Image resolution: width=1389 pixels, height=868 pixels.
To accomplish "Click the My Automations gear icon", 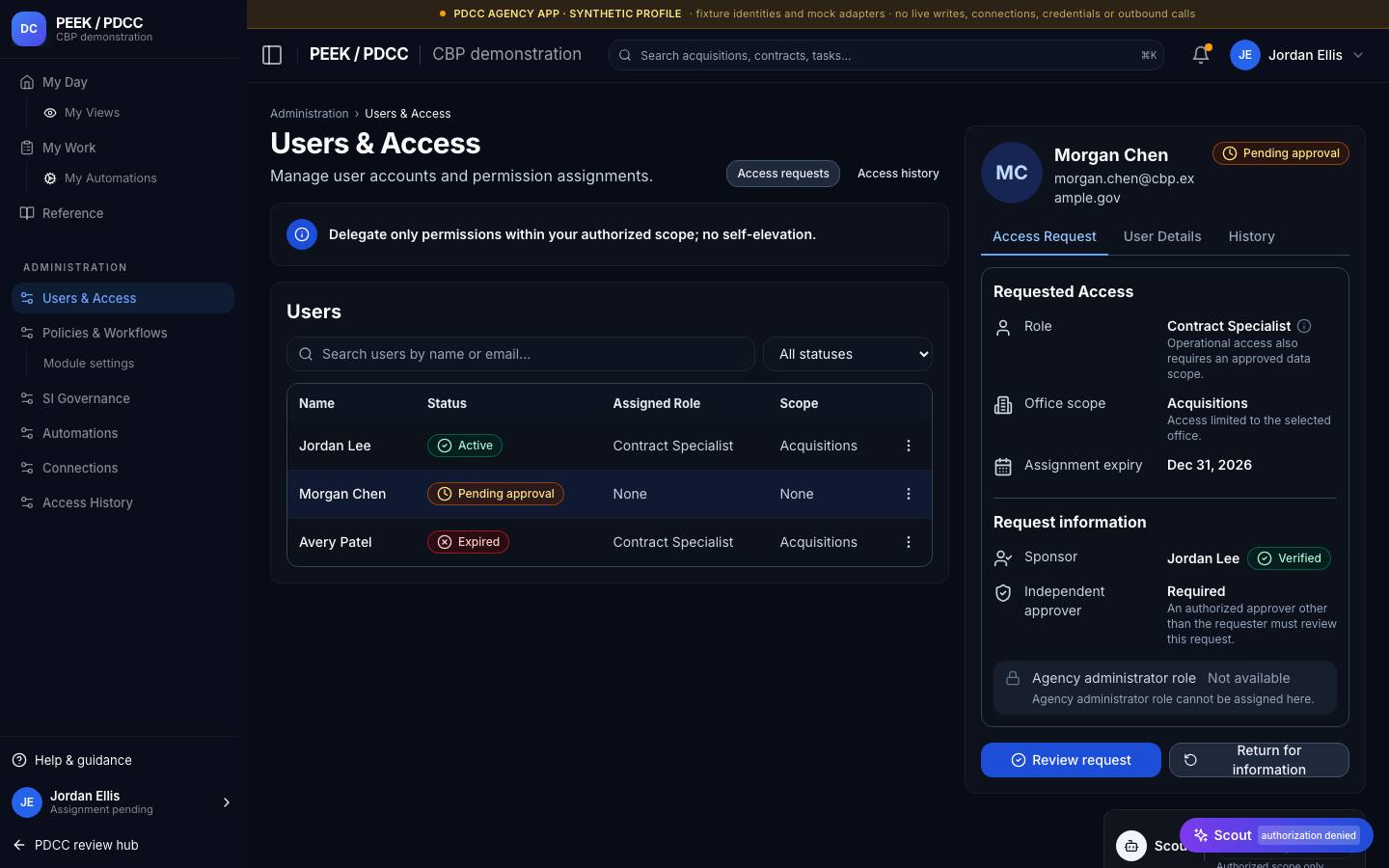I will pyautogui.click(x=50, y=178).
